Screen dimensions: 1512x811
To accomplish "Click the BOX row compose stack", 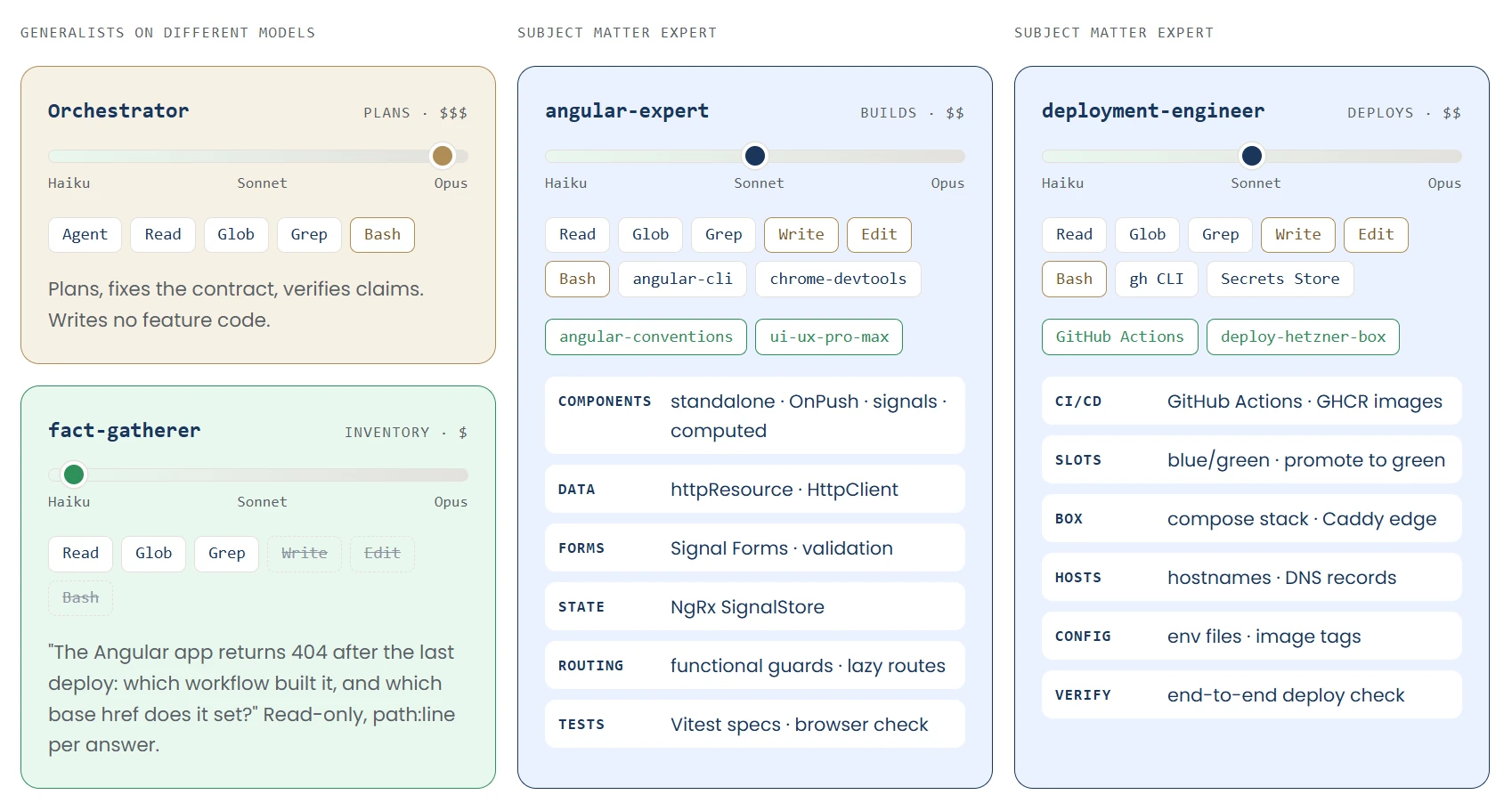I will coord(1252,519).
